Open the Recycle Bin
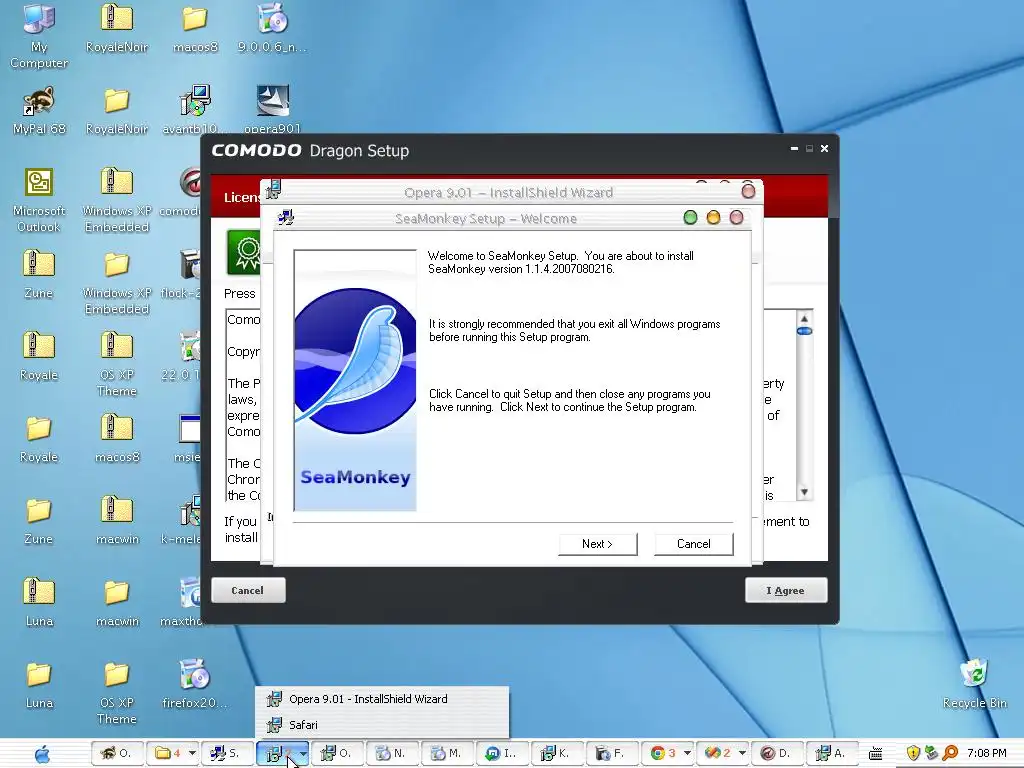Screen dimensions: 1024x768 (974, 683)
